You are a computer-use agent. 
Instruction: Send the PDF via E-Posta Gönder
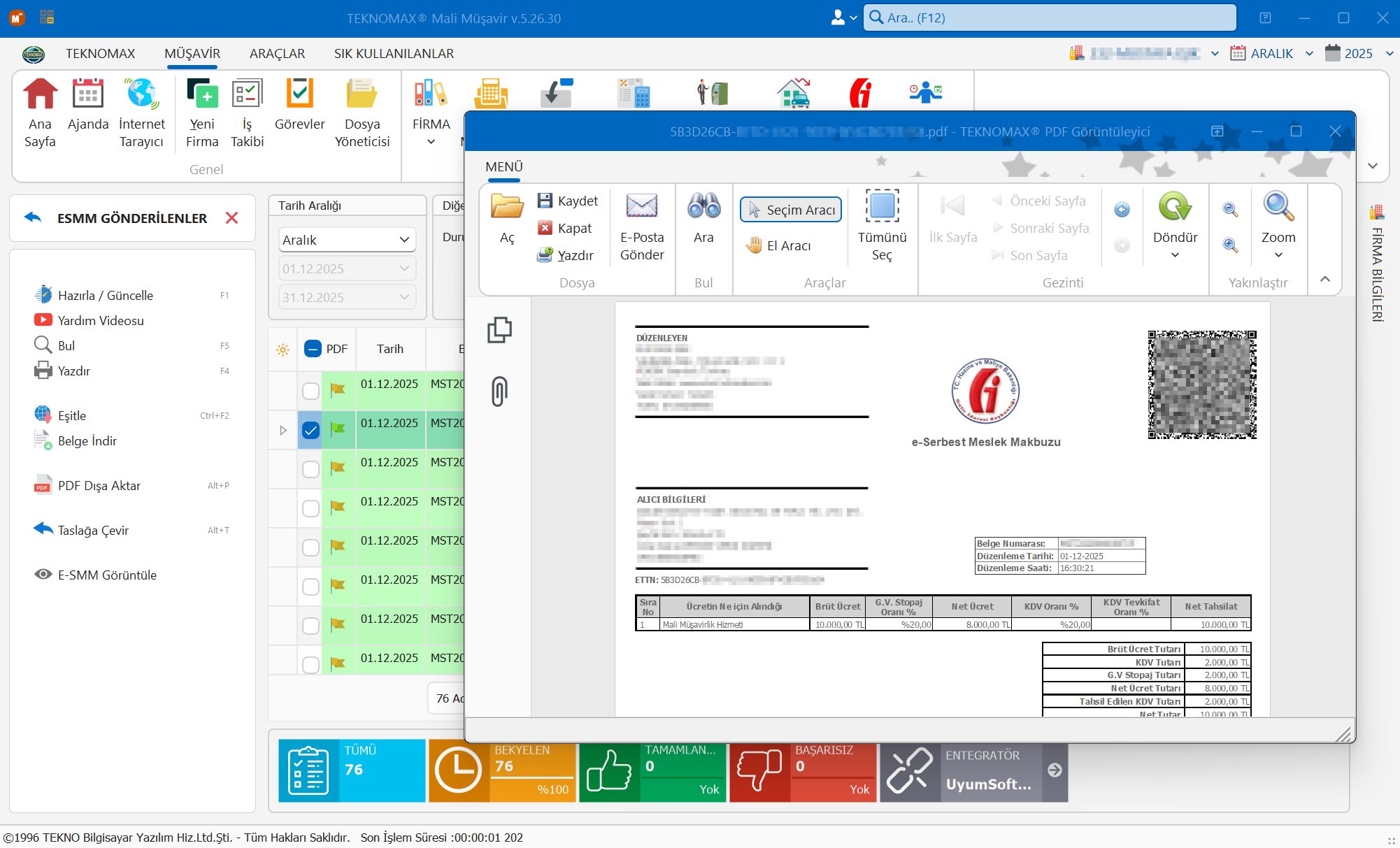642,227
